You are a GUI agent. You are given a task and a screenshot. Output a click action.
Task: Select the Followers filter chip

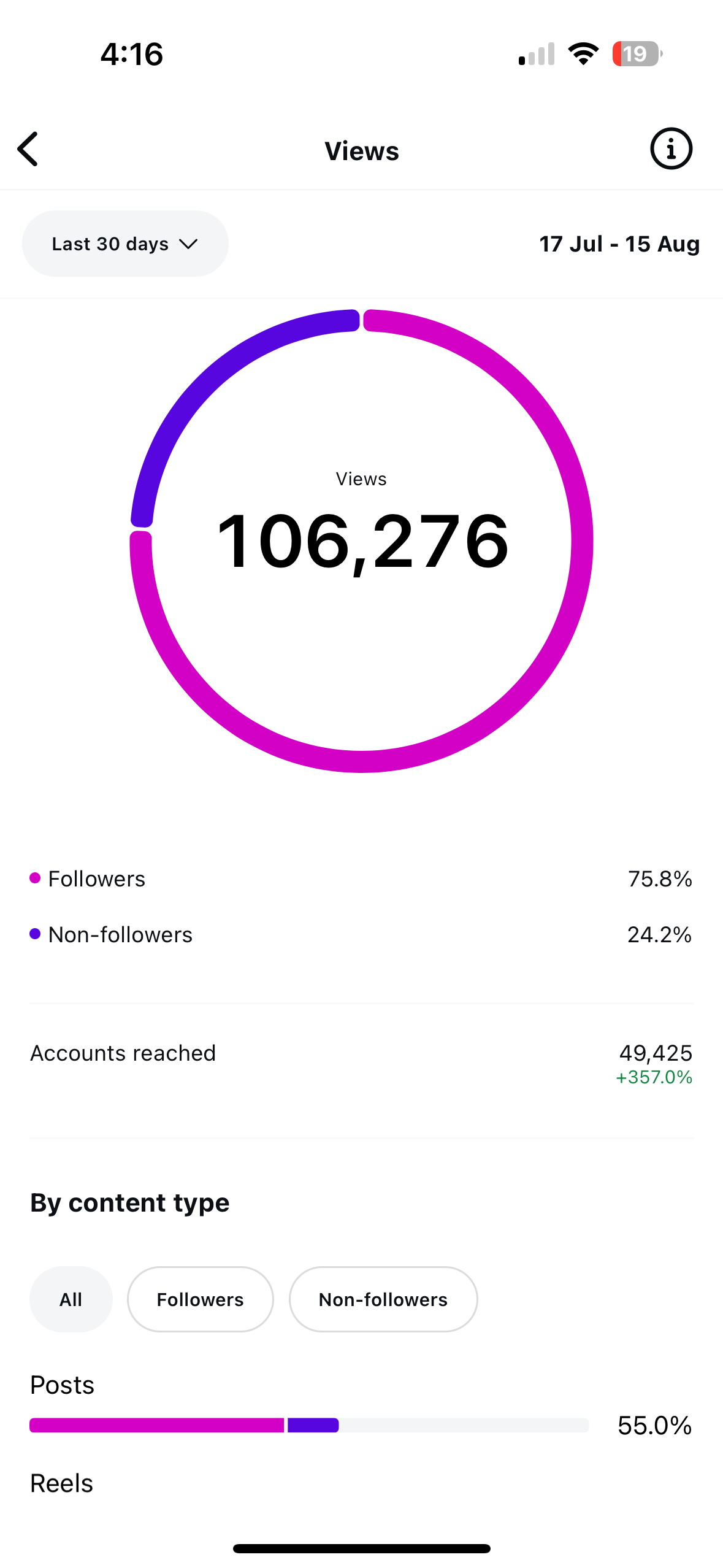click(x=201, y=1299)
